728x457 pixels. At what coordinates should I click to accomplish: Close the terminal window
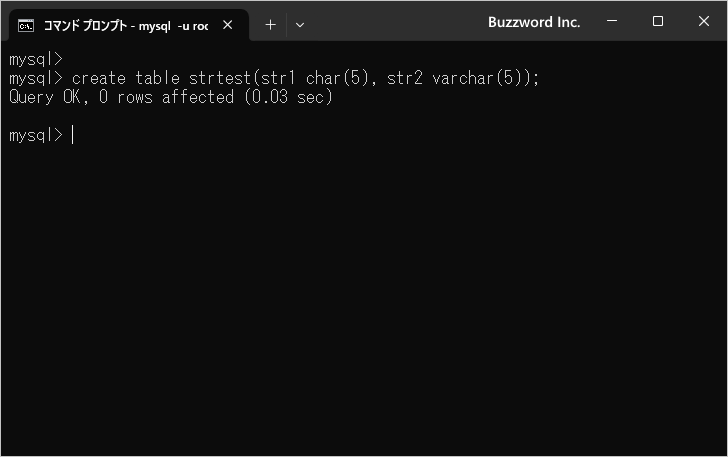click(704, 22)
